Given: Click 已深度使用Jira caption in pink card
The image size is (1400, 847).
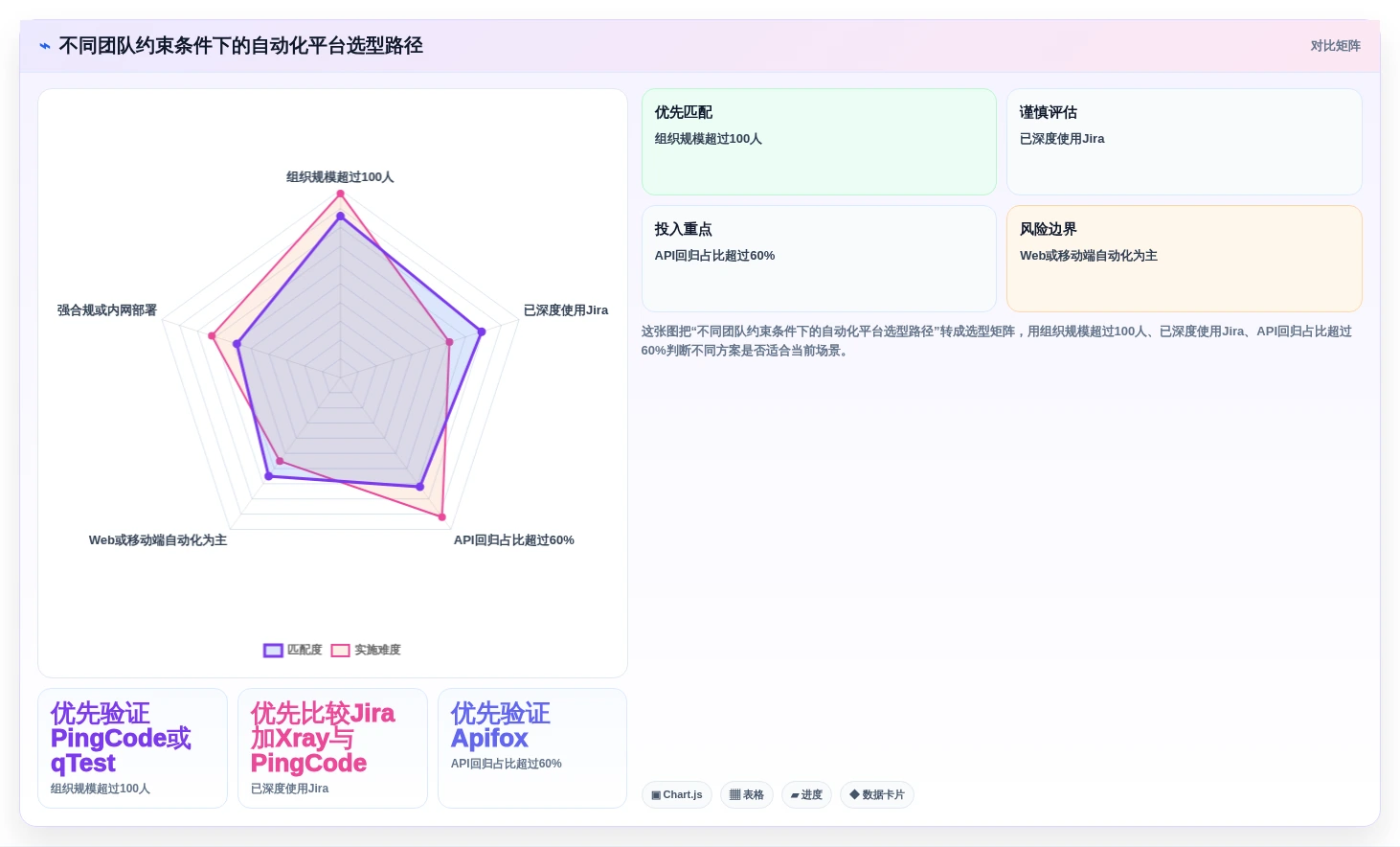Looking at the screenshot, I should coord(290,789).
